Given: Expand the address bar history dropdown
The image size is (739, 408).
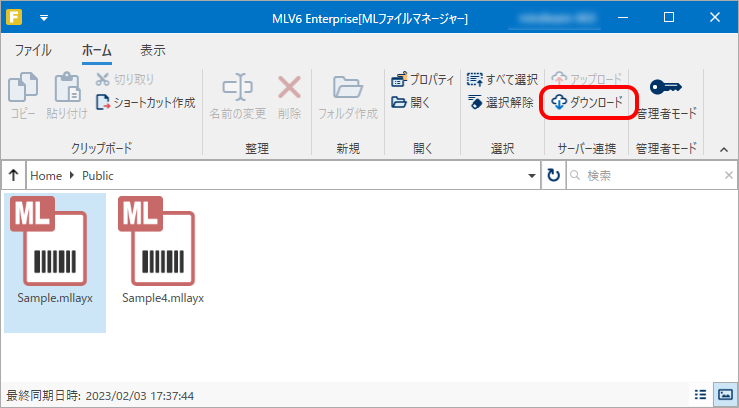Looking at the screenshot, I should pos(532,176).
